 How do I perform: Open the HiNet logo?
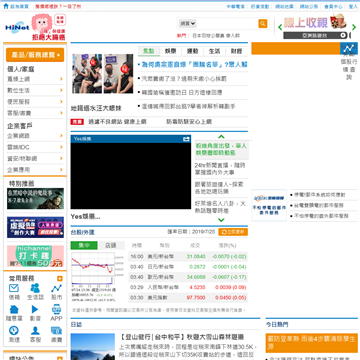(x=17, y=28)
